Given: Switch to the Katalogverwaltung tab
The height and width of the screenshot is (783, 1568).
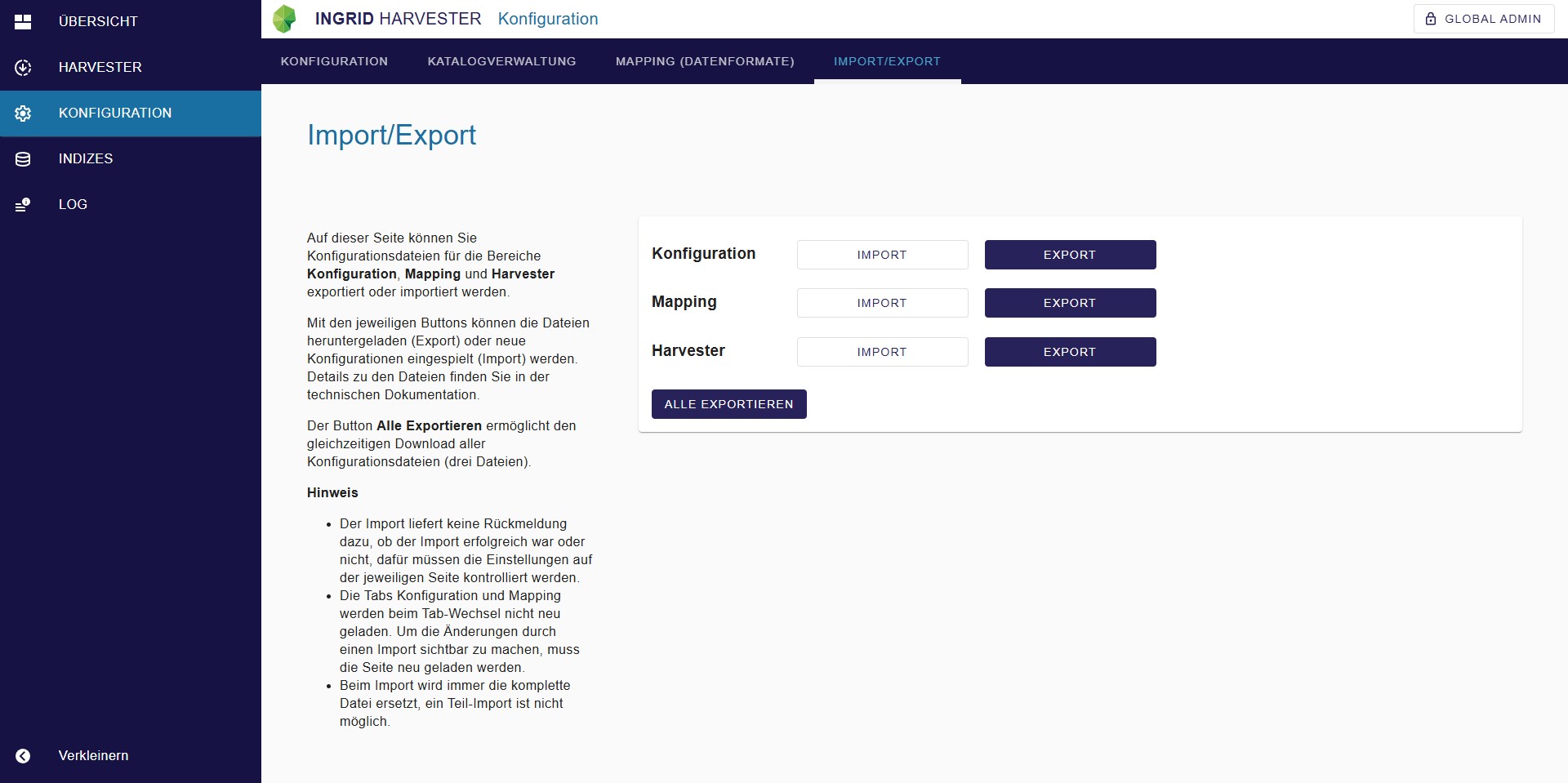Looking at the screenshot, I should tap(501, 61).
